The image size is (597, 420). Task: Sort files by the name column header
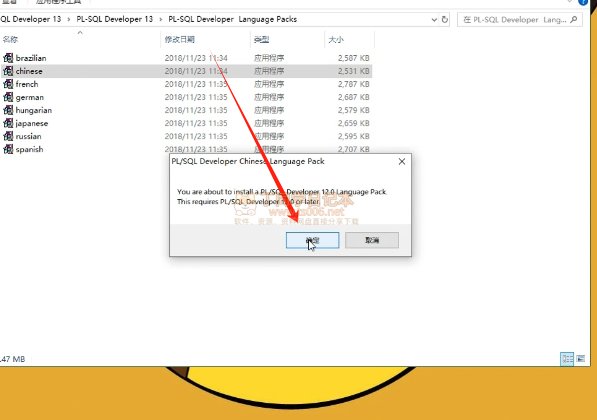coord(80,39)
